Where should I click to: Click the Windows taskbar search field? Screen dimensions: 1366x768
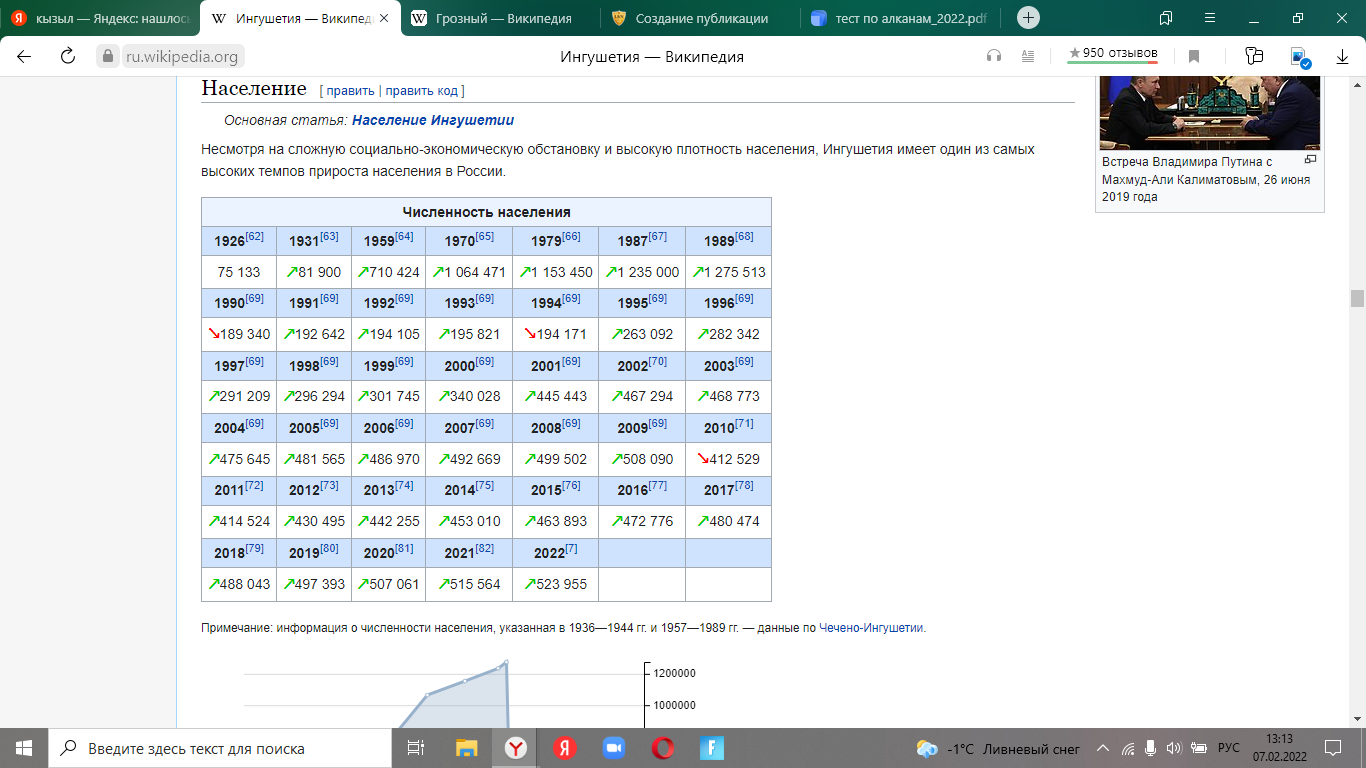pos(220,748)
